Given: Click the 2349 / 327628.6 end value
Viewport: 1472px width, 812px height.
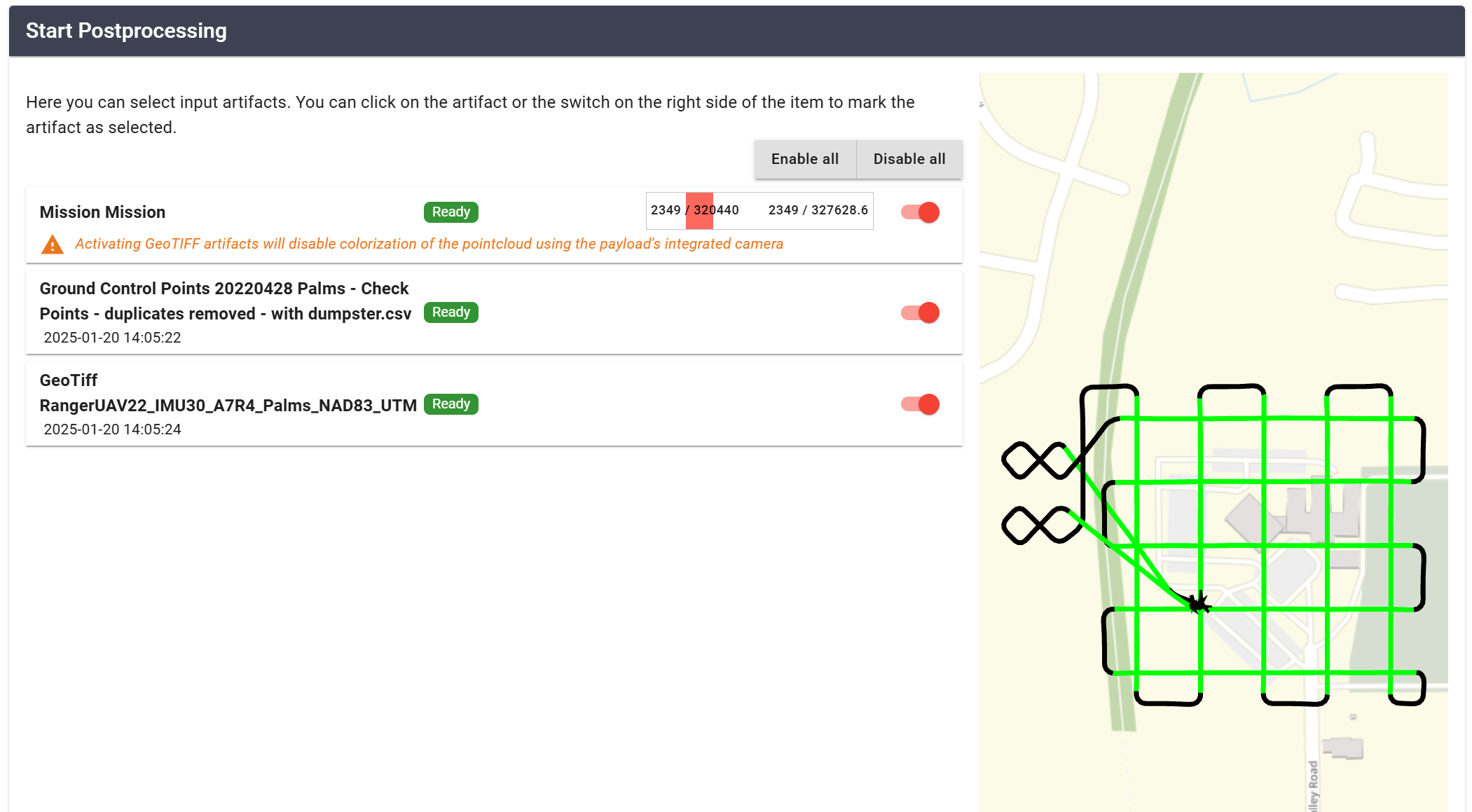Looking at the screenshot, I should 818,210.
